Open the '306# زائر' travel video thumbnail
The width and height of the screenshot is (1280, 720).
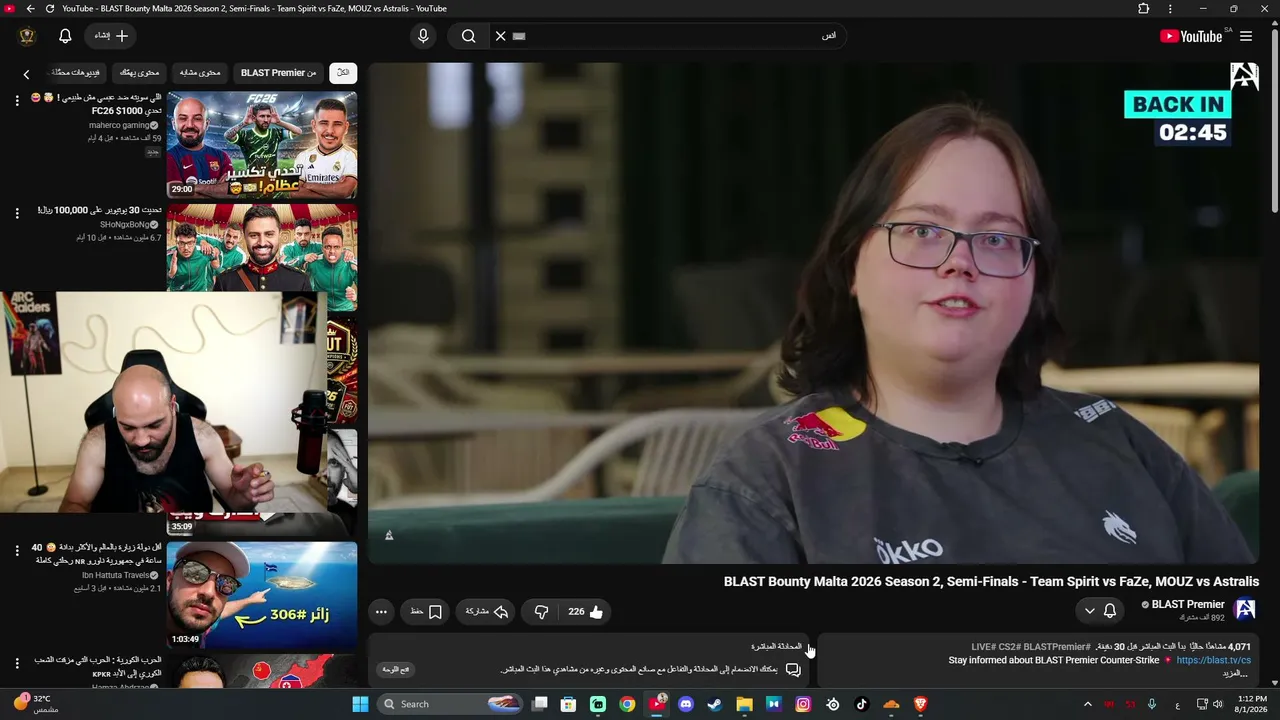coord(262,595)
